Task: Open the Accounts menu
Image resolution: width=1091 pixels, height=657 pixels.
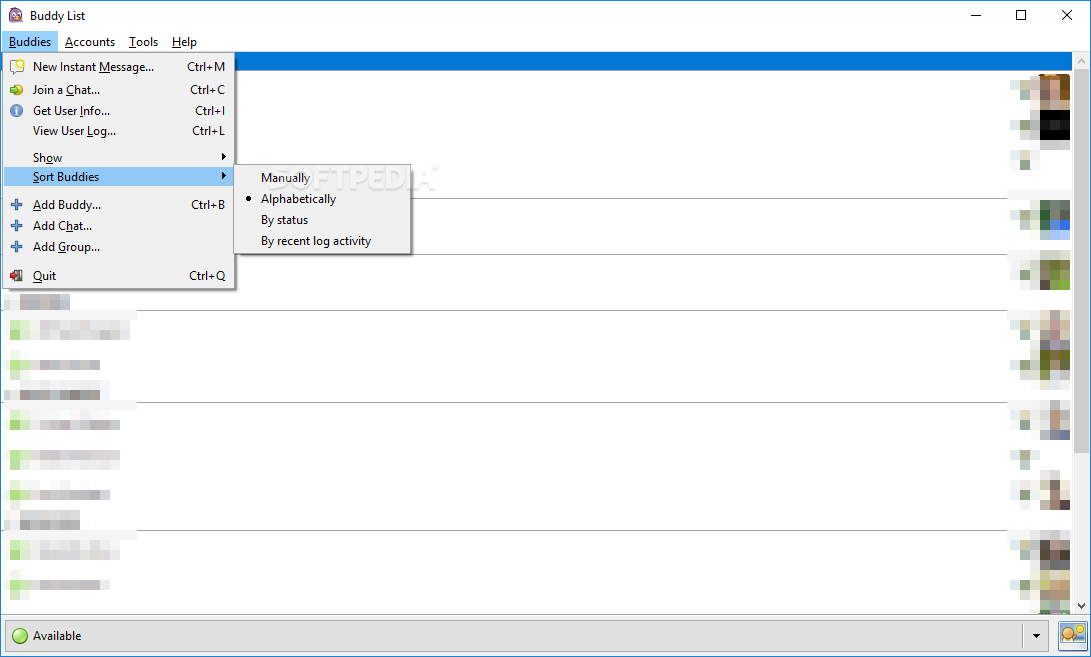Action: pyautogui.click(x=90, y=42)
